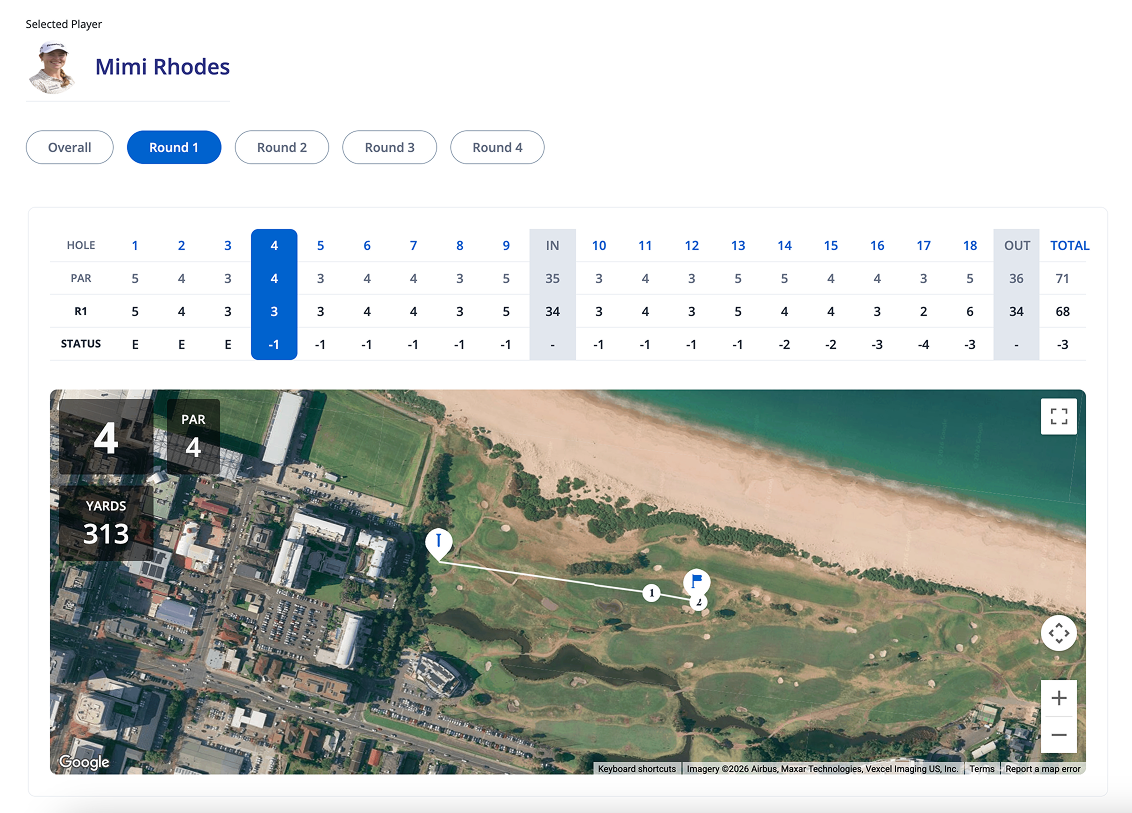Click the blue flag hole marker
Viewport: 1132px width, 813px height.
pos(697,581)
